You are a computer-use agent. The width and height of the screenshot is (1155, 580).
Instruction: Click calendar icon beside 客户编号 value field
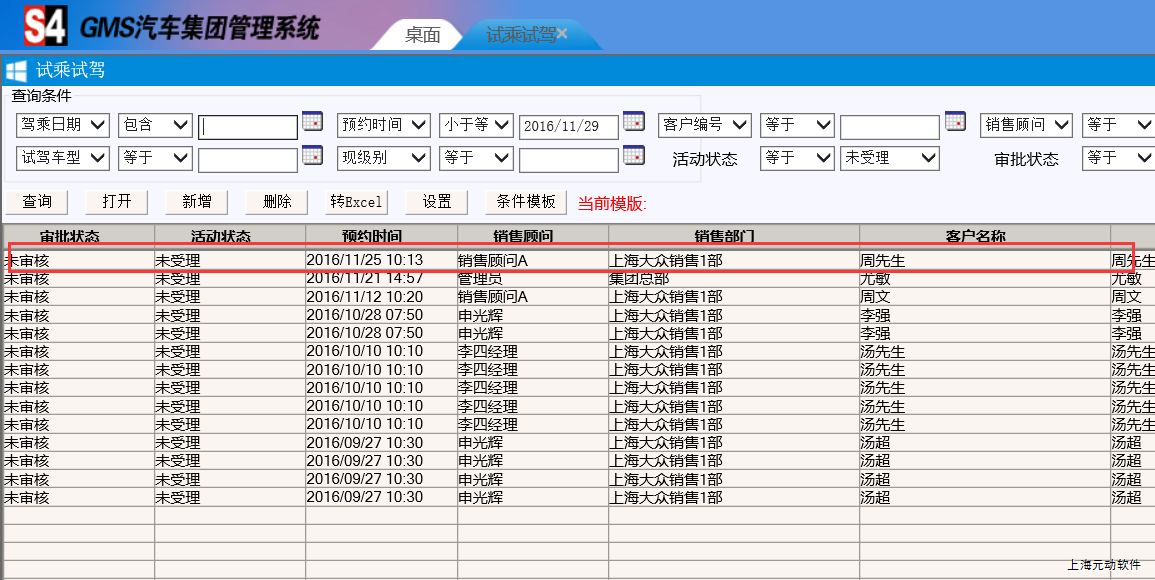point(955,122)
